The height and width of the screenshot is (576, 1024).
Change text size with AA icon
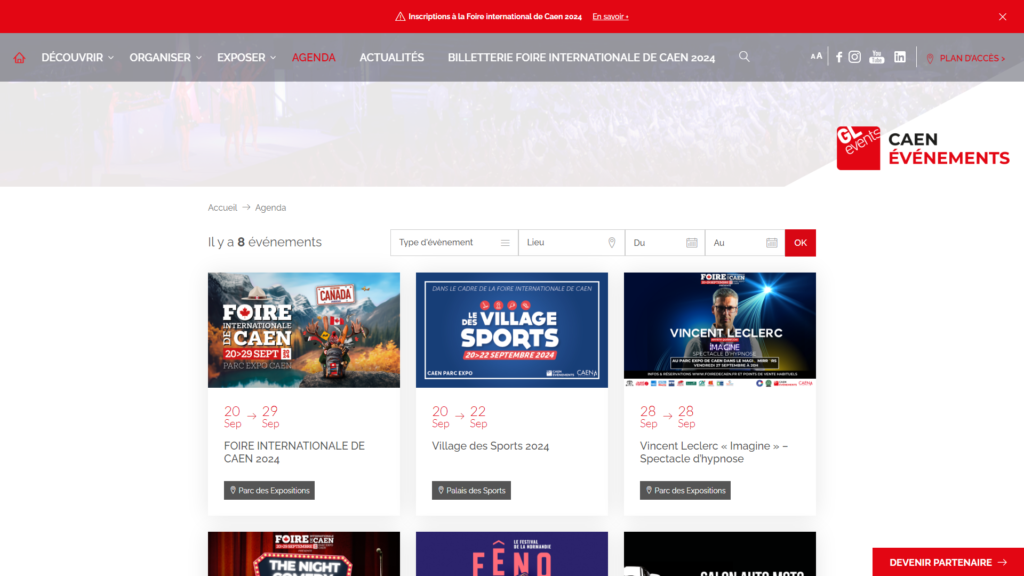(816, 57)
